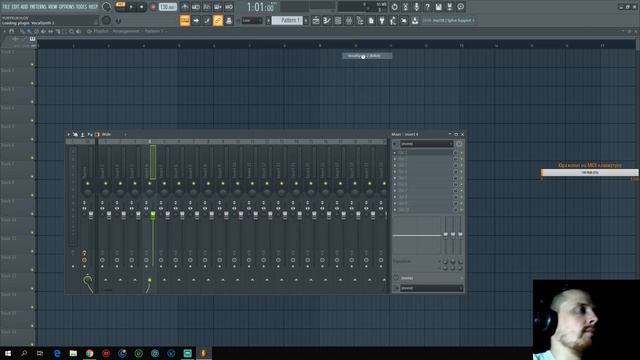Open the Piano roll view icon

click(x=327, y=20)
